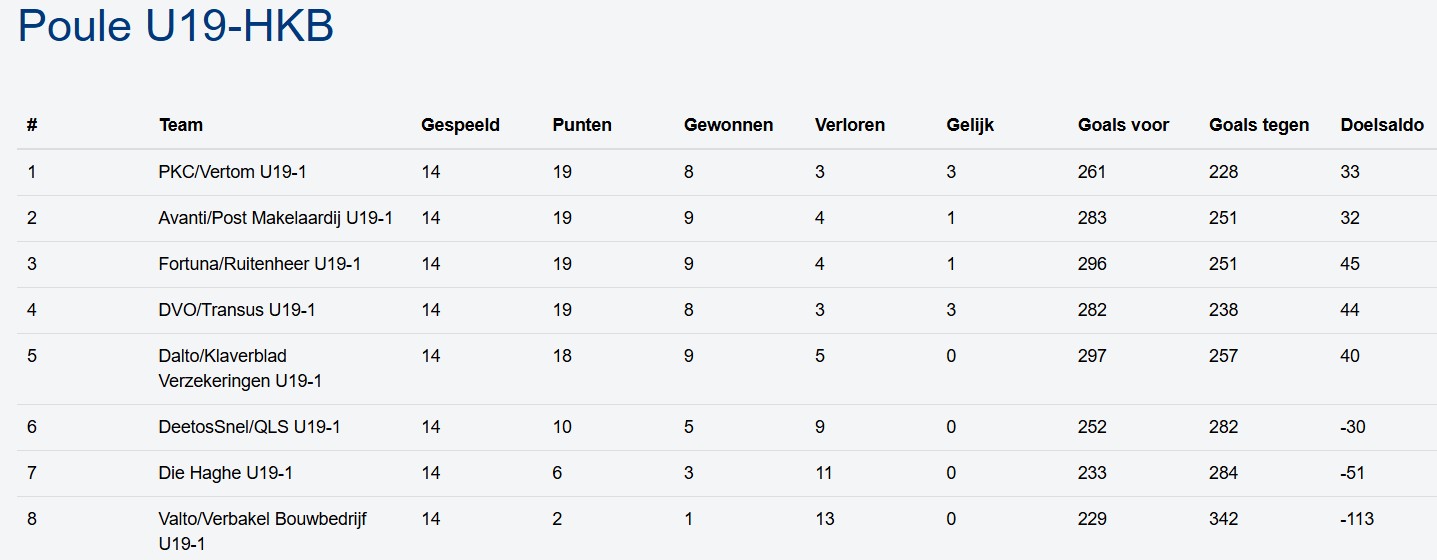The width and height of the screenshot is (1437, 560).
Task: Open the PKC/Vertom U19-1 team
Action: click(232, 172)
